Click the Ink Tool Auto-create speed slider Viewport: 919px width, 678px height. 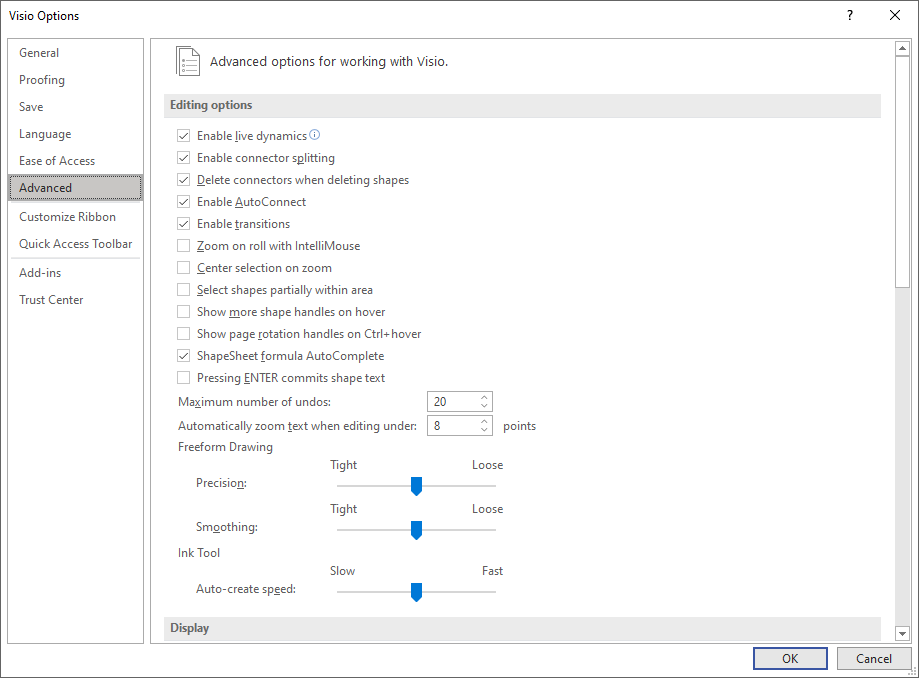(x=416, y=592)
